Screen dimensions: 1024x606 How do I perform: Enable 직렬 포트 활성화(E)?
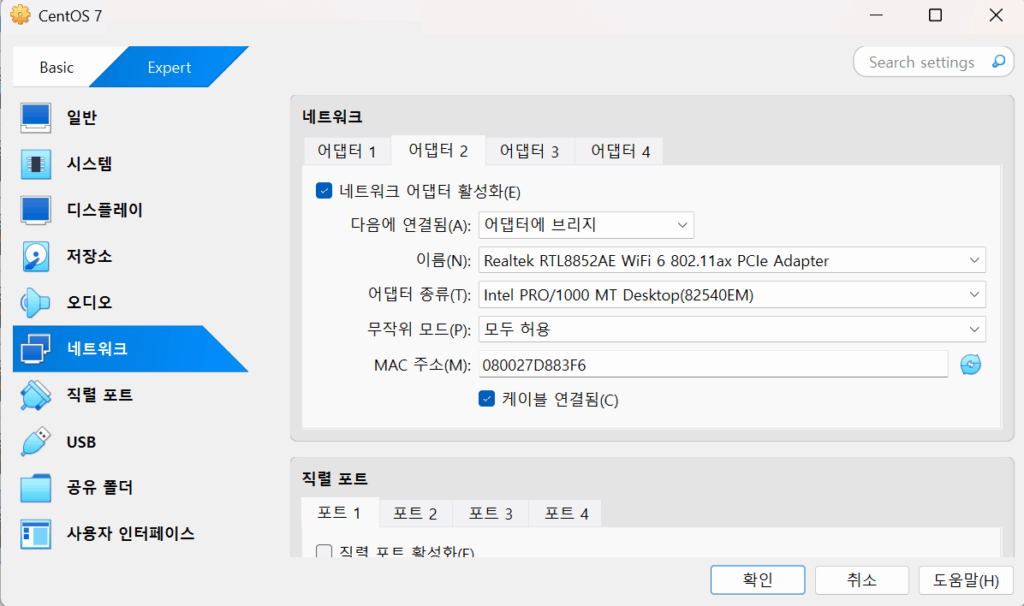321,551
